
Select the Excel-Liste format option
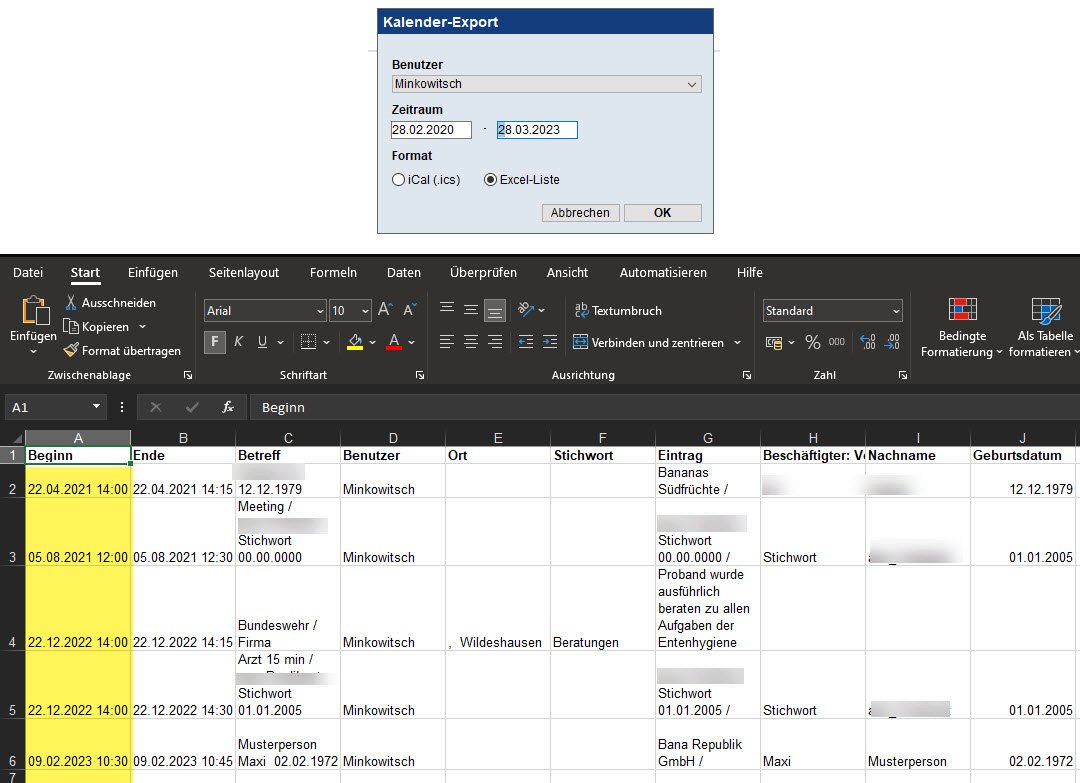point(490,180)
